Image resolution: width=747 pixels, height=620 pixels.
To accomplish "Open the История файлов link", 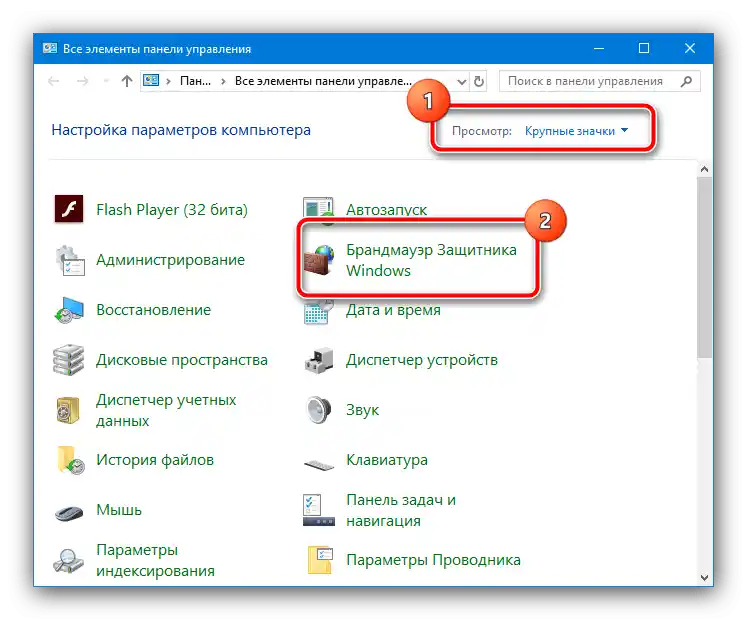I will pyautogui.click(x=155, y=460).
